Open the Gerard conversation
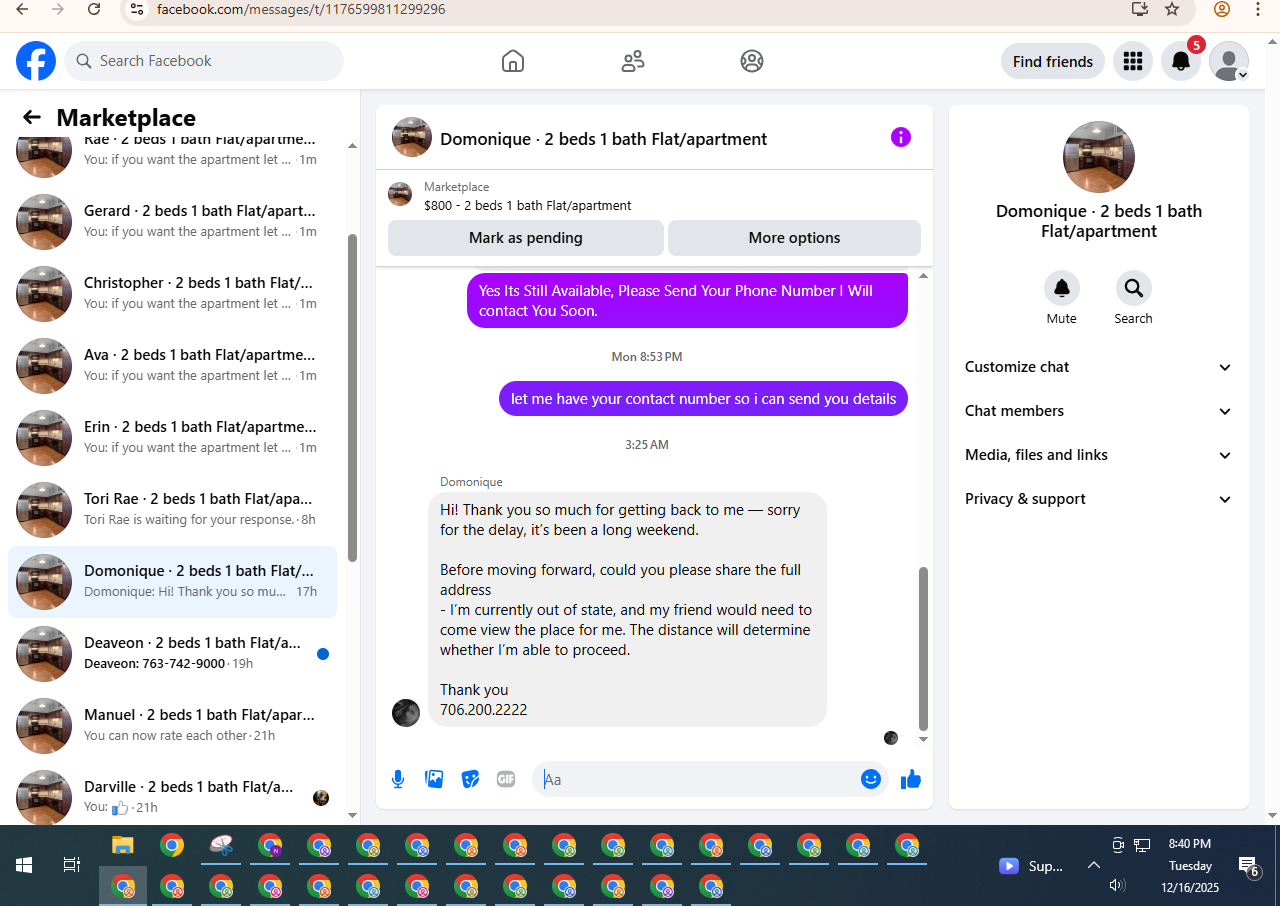The height and width of the screenshot is (906, 1280). coord(172,222)
